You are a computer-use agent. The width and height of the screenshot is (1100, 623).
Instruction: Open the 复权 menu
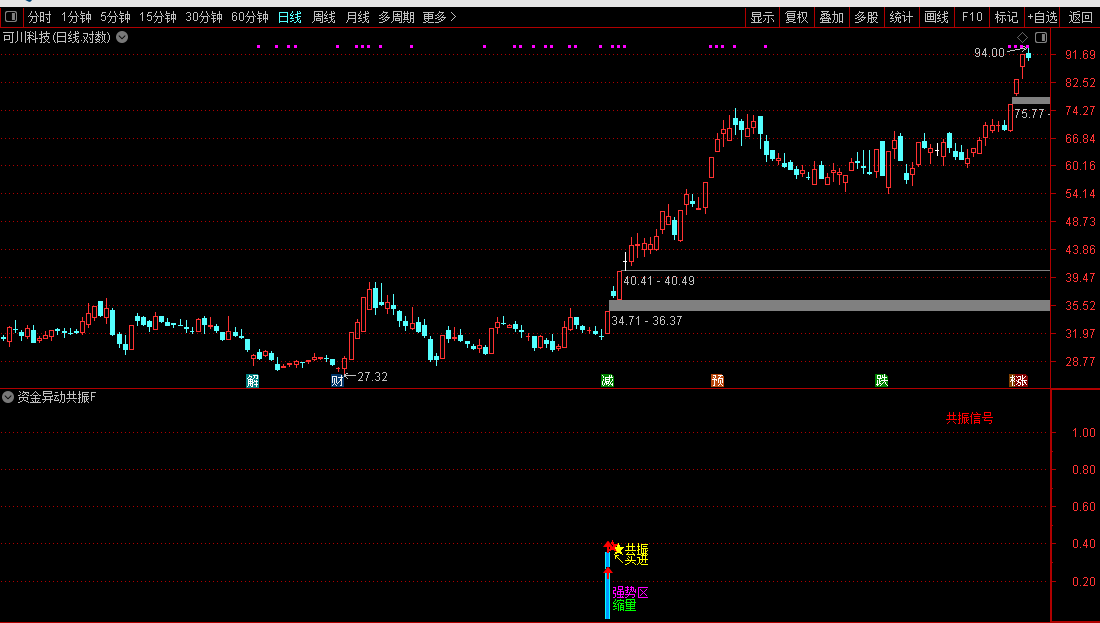click(x=797, y=17)
